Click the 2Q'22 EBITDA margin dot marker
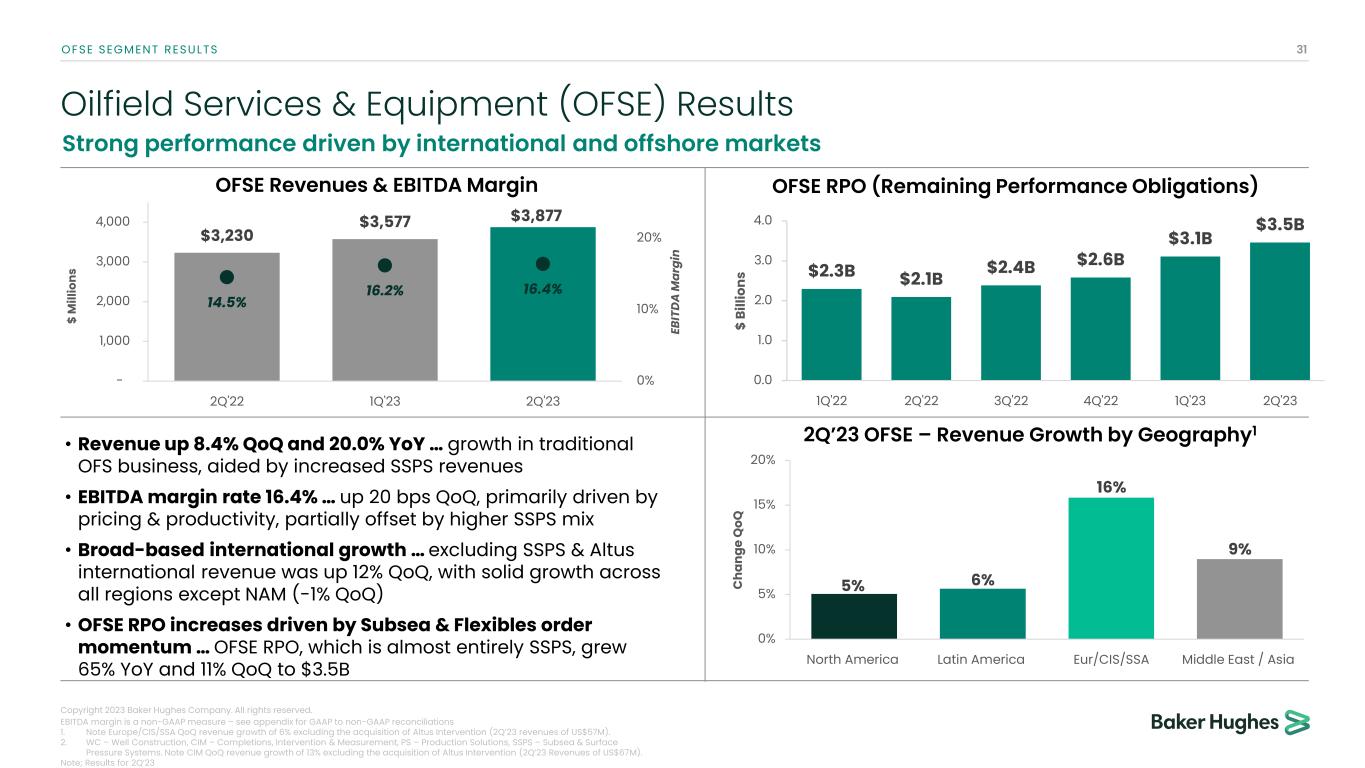This screenshot has height=768, width=1365. [x=226, y=276]
